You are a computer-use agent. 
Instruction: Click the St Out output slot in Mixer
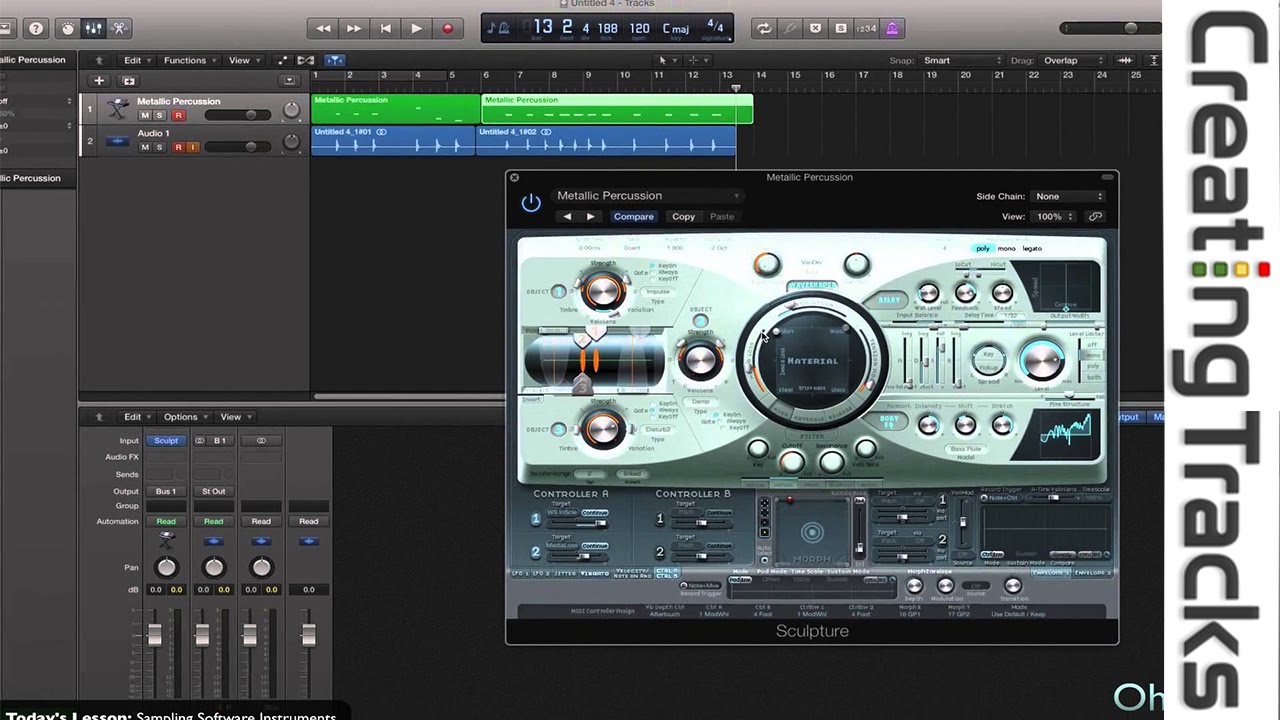[214, 492]
